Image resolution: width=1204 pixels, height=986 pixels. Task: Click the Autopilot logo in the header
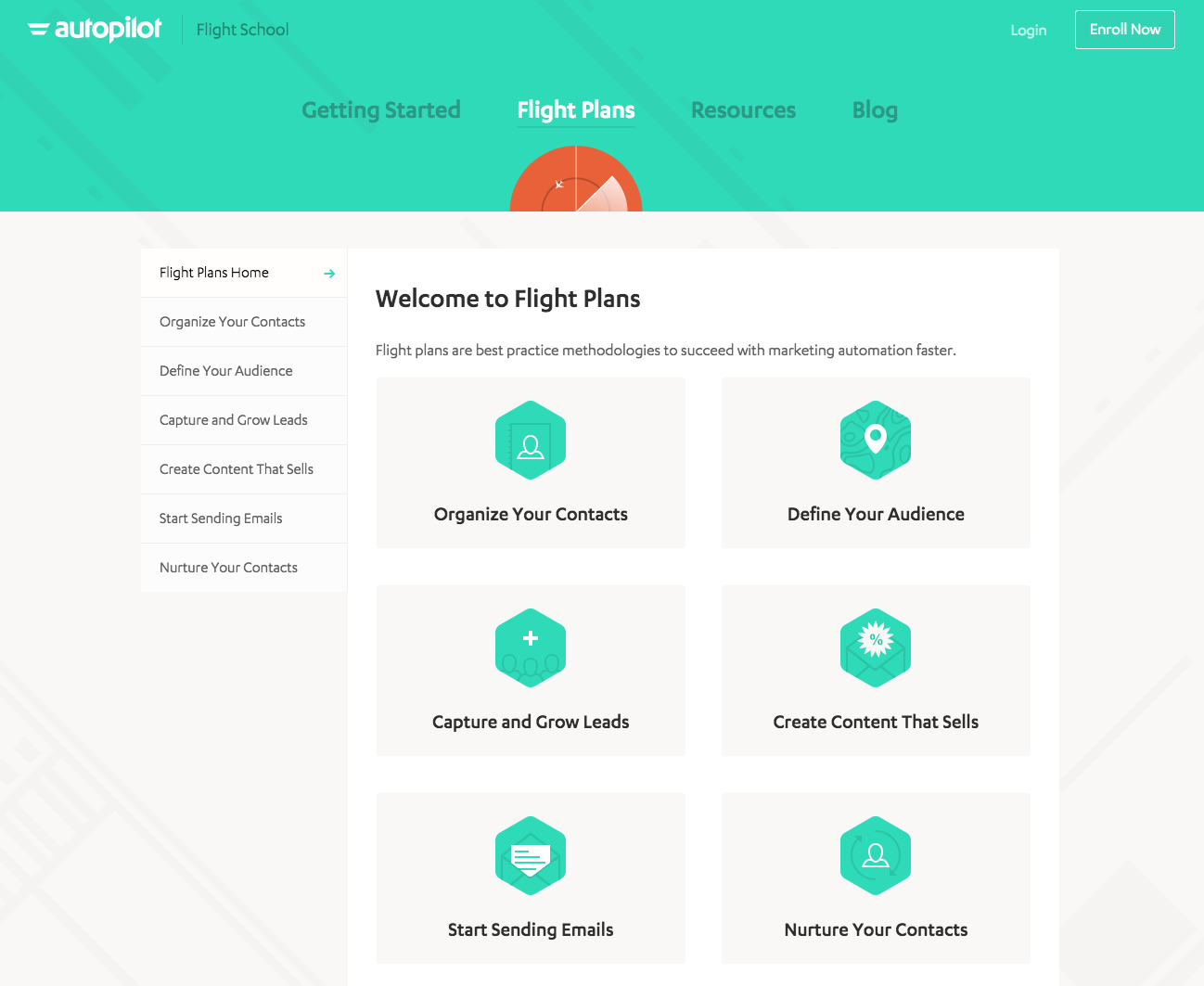(x=95, y=30)
